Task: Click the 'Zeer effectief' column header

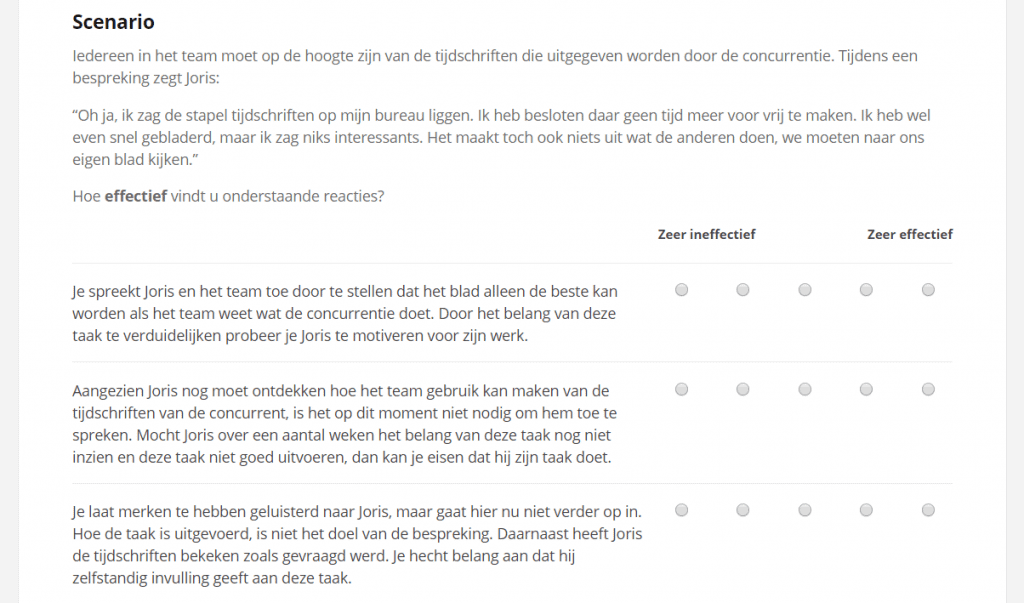Action: pyautogui.click(x=909, y=235)
